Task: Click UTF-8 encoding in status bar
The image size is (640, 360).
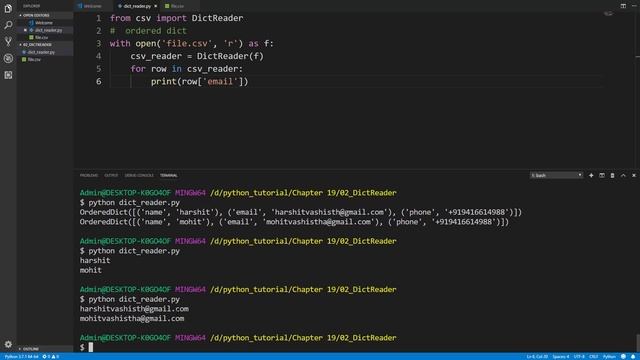Action: pyautogui.click(x=579, y=356)
